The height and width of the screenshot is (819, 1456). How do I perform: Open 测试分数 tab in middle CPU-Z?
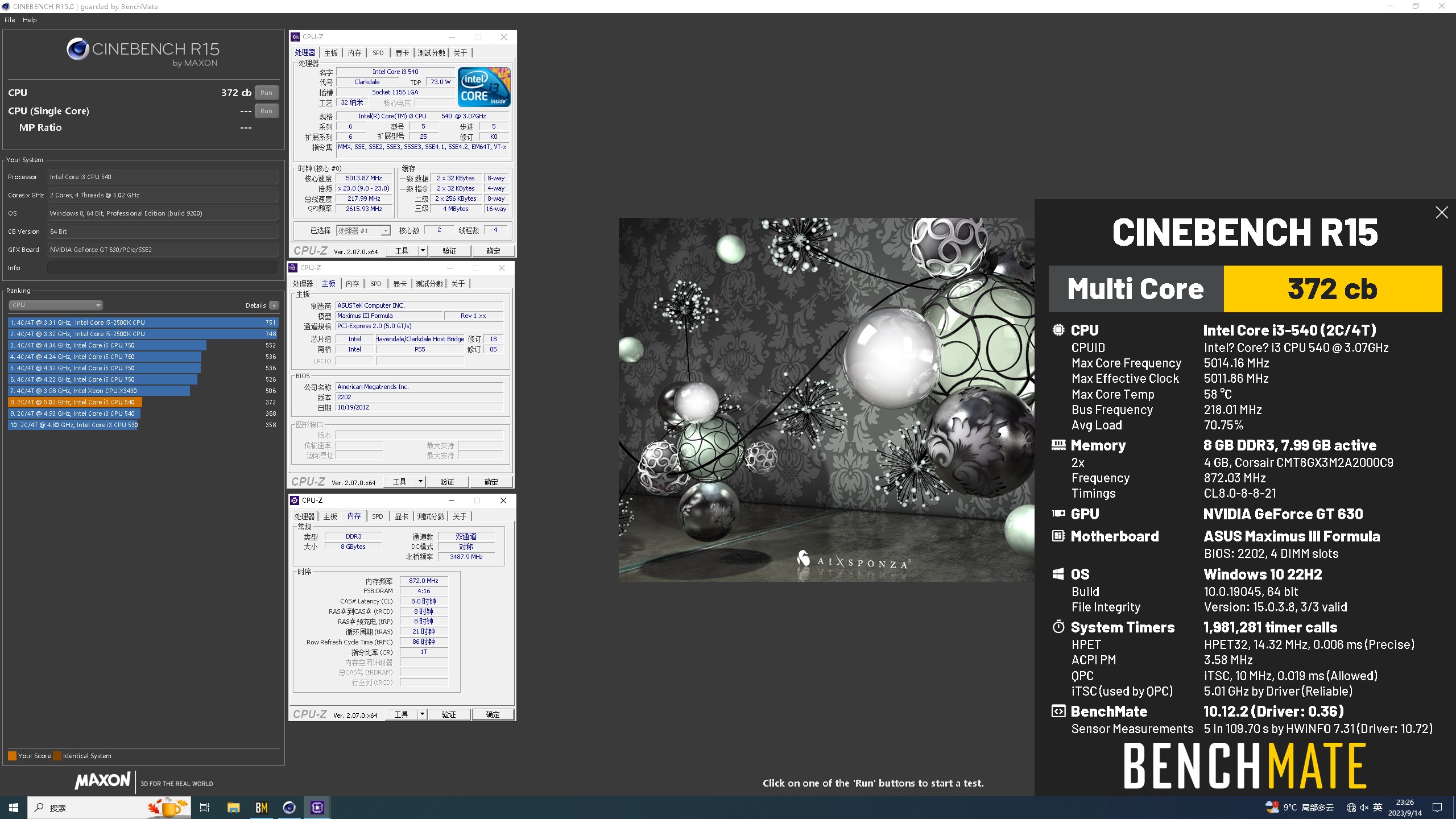point(429,284)
